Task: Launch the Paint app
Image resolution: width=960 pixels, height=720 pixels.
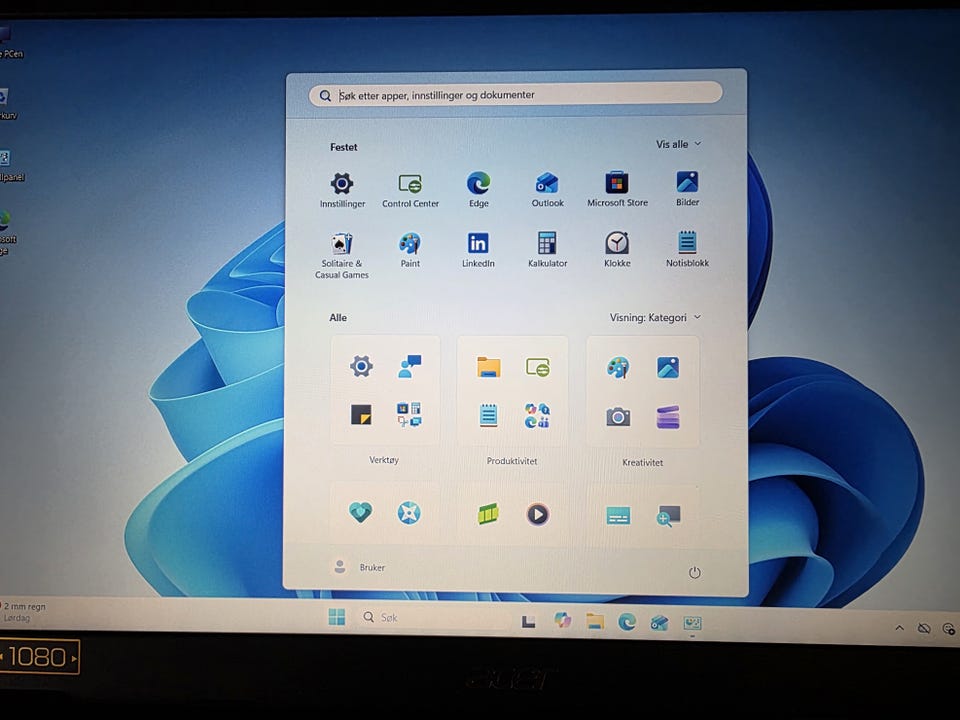Action: tap(410, 245)
